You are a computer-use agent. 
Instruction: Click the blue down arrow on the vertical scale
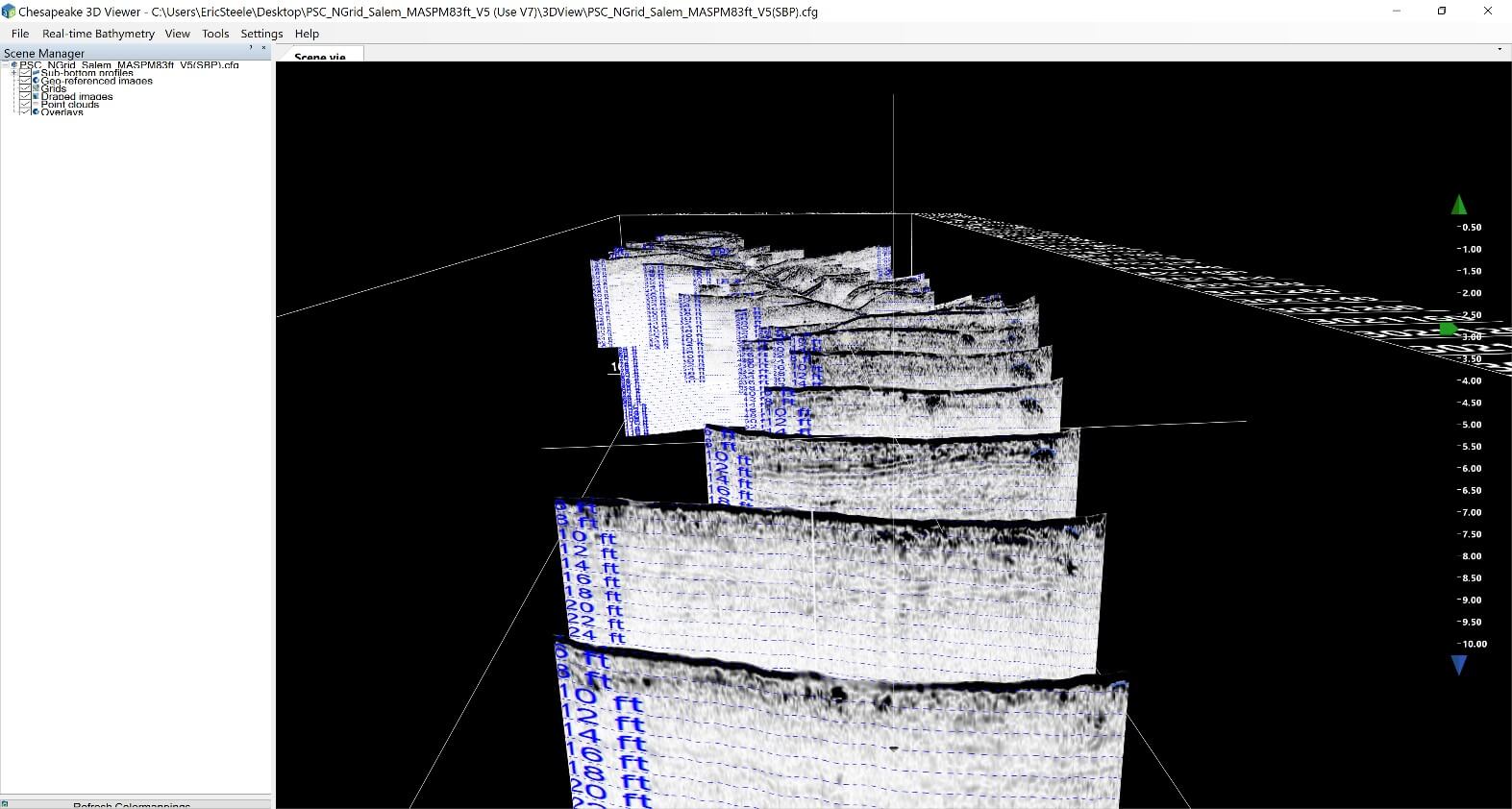point(1458,665)
